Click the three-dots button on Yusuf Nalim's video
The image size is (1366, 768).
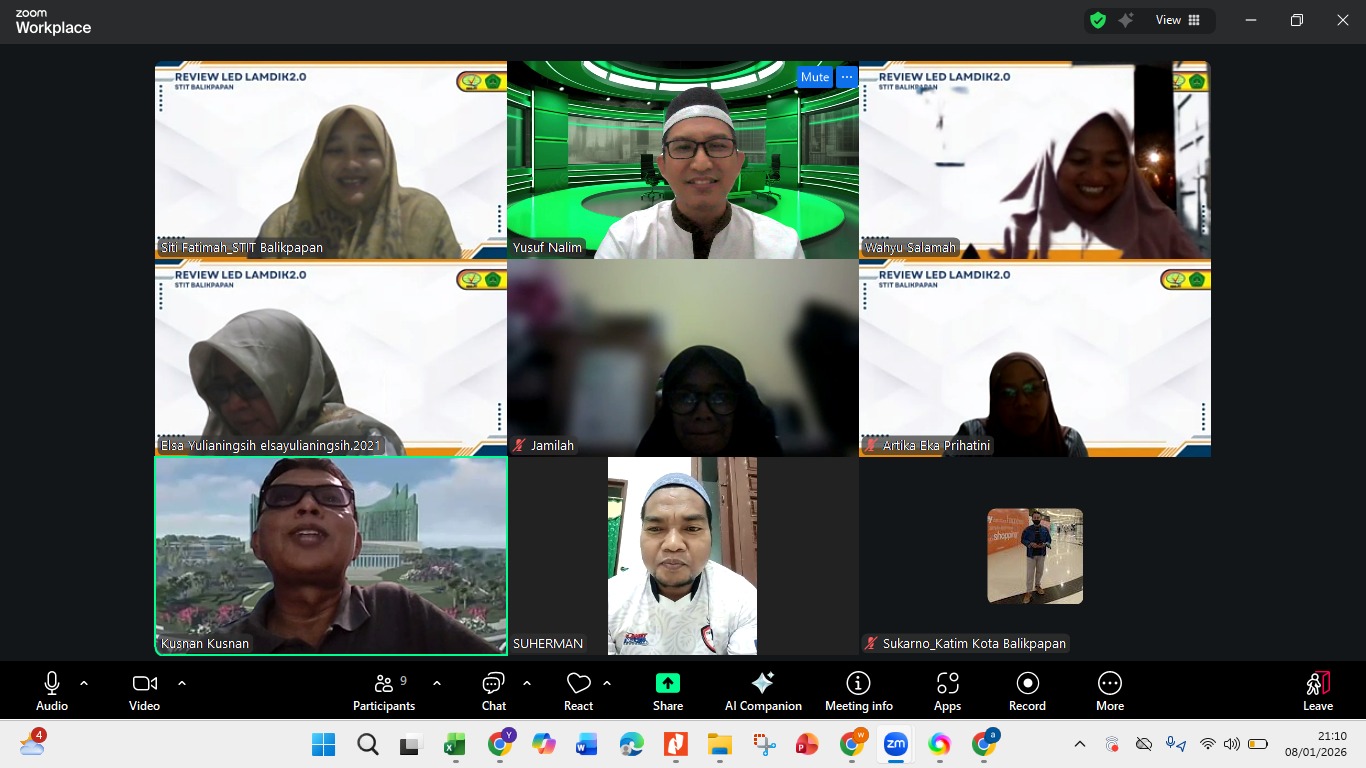pyautogui.click(x=846, y=77)
